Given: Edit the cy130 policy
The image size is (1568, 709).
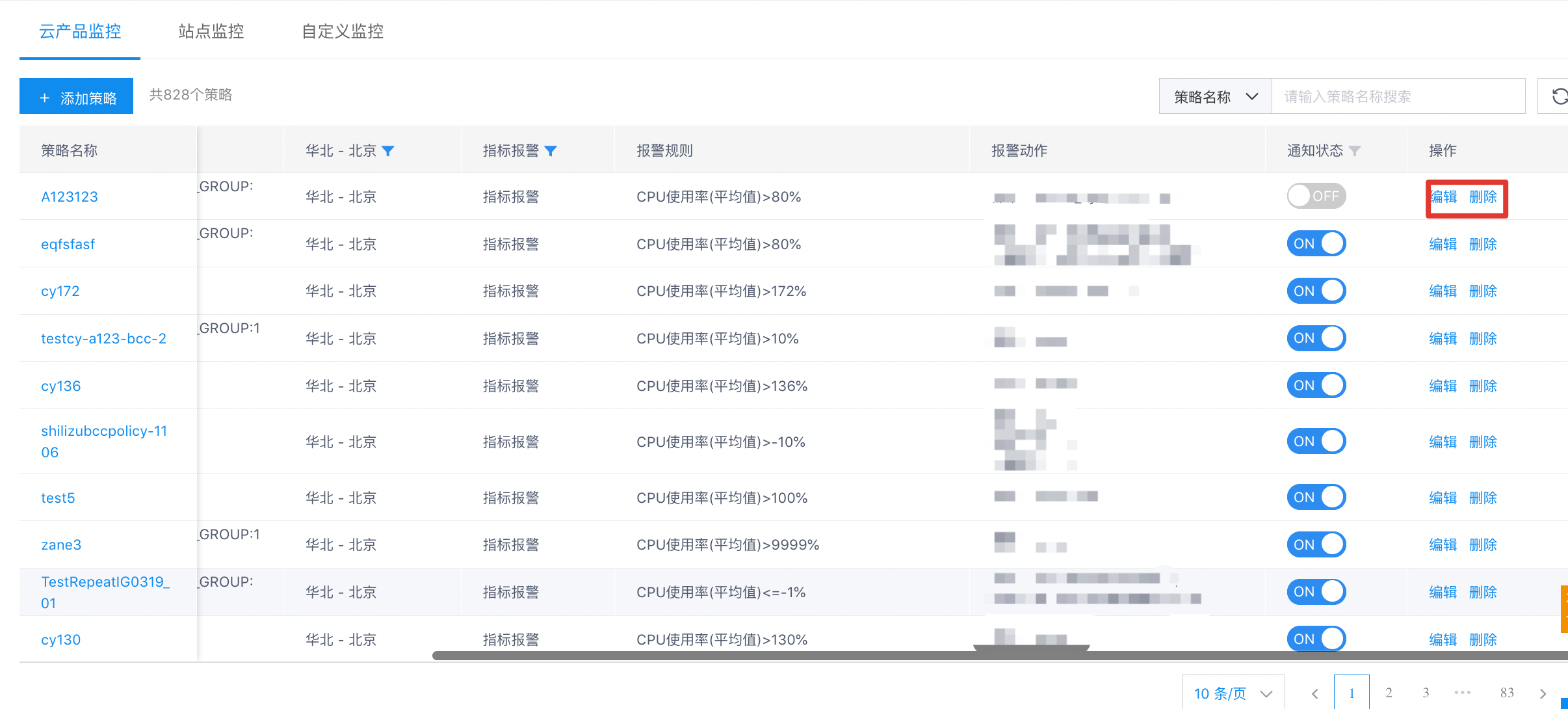Looking at the screenshot, I should [x=1443, y=639].
